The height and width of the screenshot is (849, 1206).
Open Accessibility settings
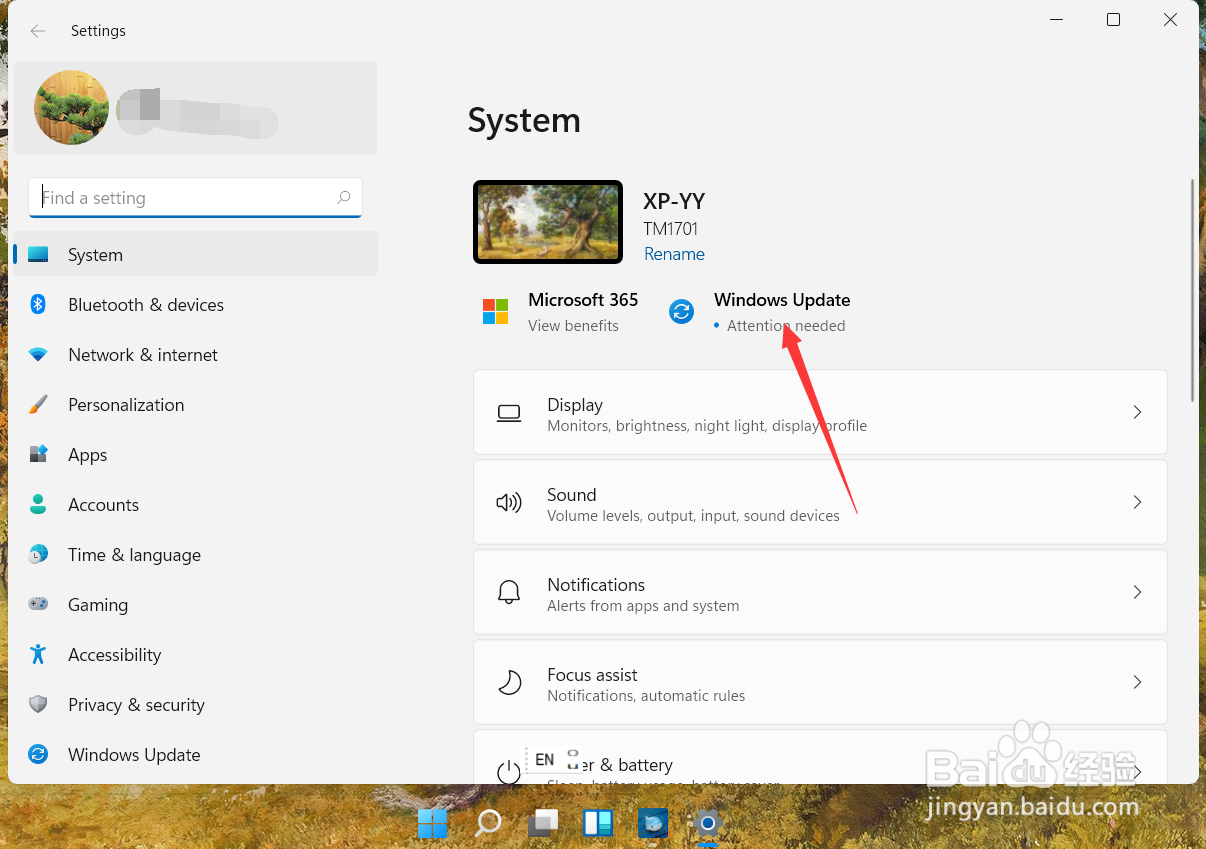196,655
